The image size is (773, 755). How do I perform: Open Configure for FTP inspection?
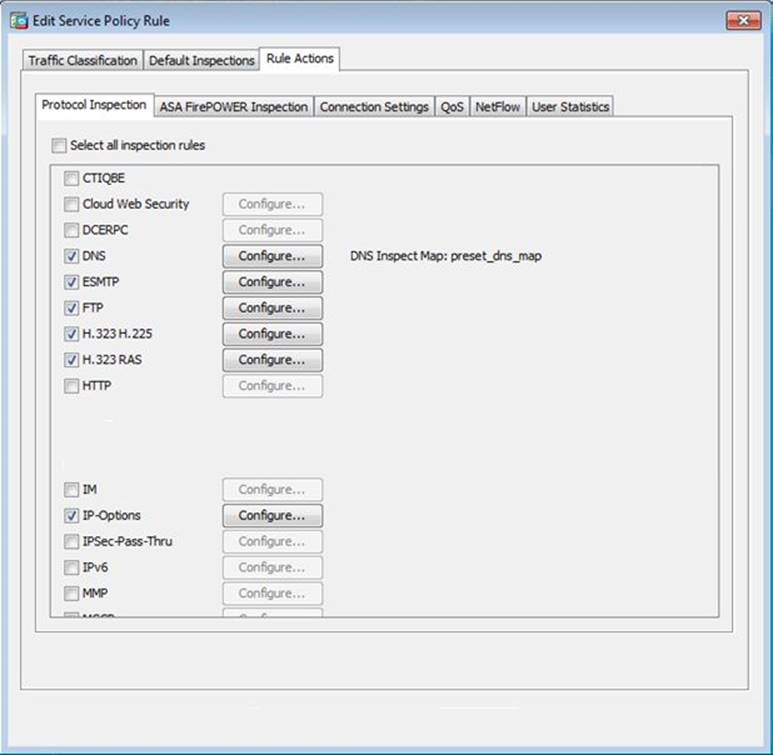pos(271,308)
